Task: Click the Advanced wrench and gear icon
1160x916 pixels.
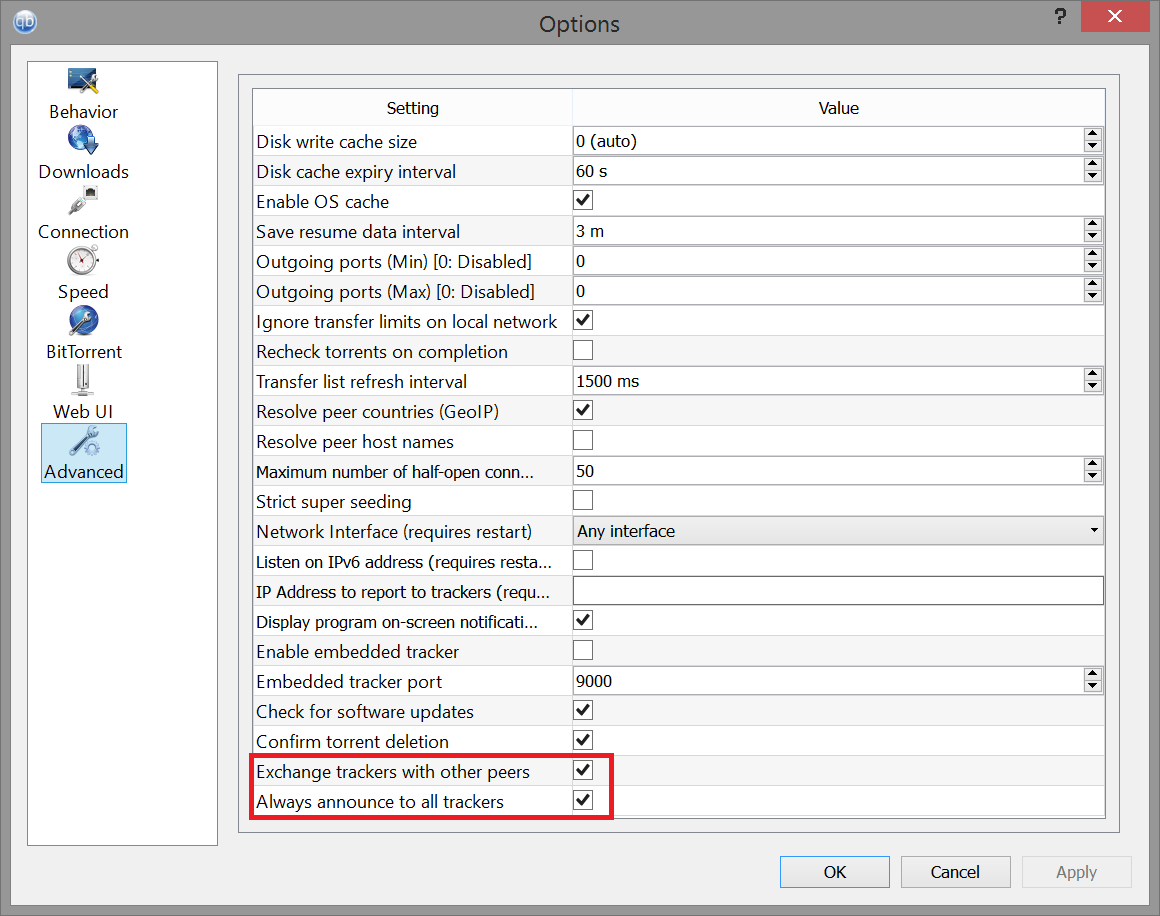Action: coord(83,441)
